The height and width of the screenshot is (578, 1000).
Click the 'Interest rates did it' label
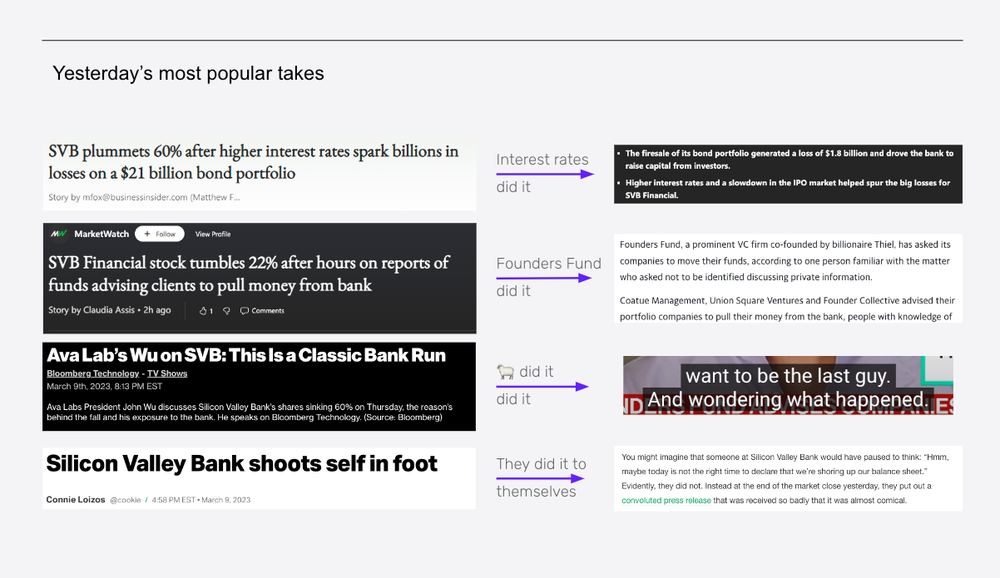tap(542, 173)
